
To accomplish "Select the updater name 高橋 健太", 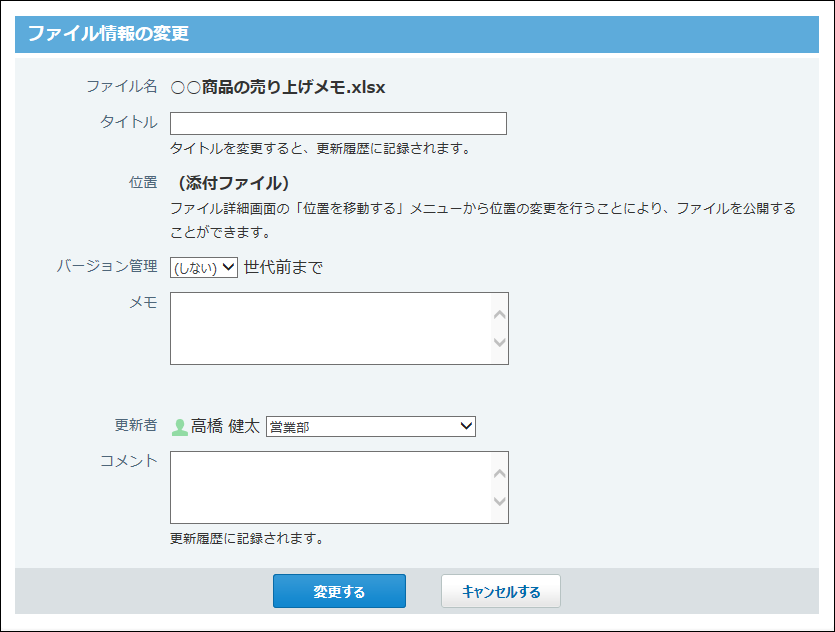I will [x=225, y=427].
